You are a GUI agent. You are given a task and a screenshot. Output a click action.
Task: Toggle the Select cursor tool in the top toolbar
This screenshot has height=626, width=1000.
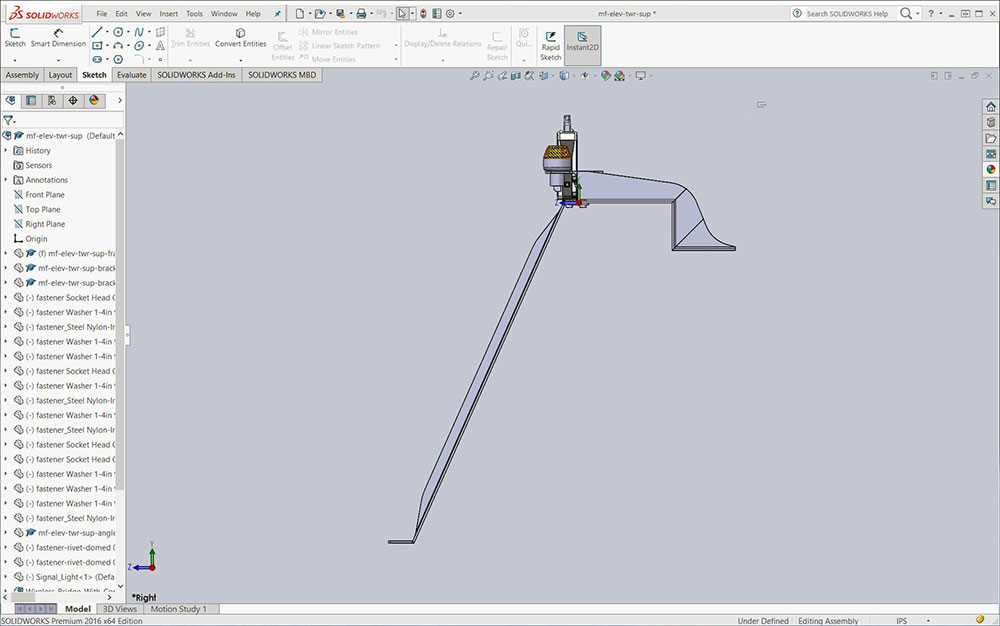pyautogui.click(x=402, y=14)
